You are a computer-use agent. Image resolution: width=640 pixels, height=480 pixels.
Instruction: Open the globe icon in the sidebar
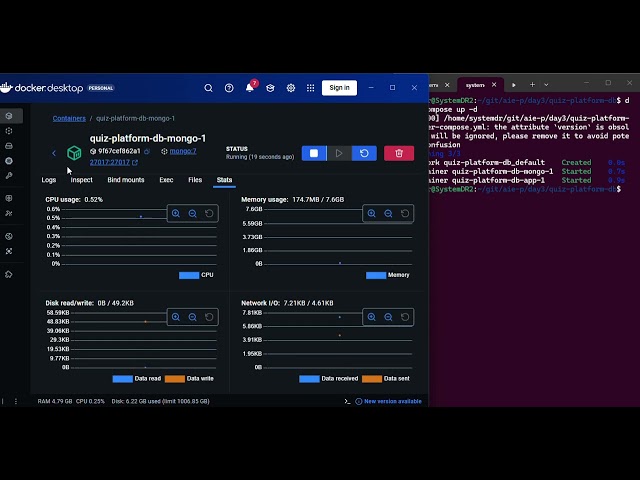(x=9, y=236)
